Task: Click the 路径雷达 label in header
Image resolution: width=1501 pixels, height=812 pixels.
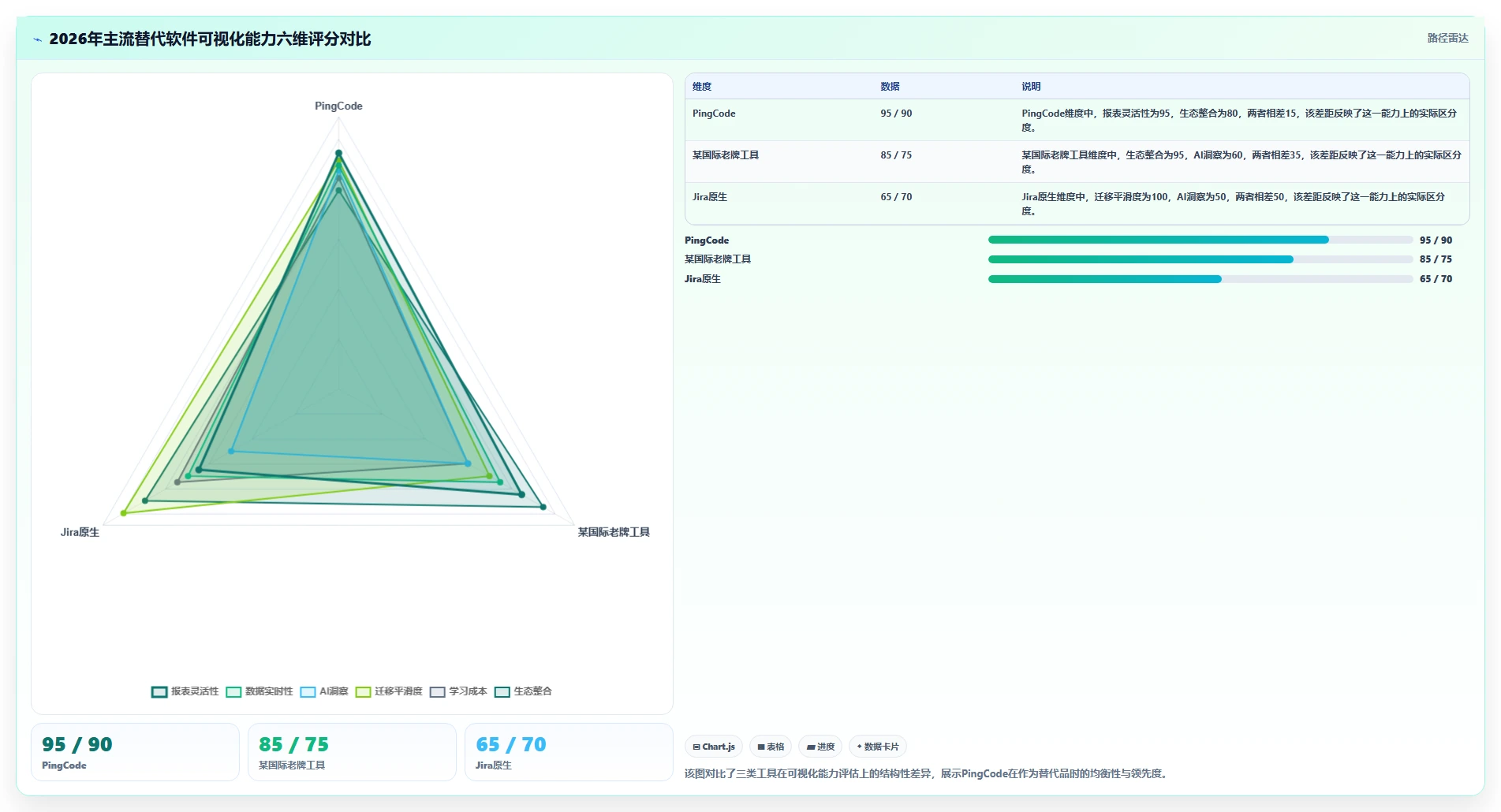Action: (1447, 38)
